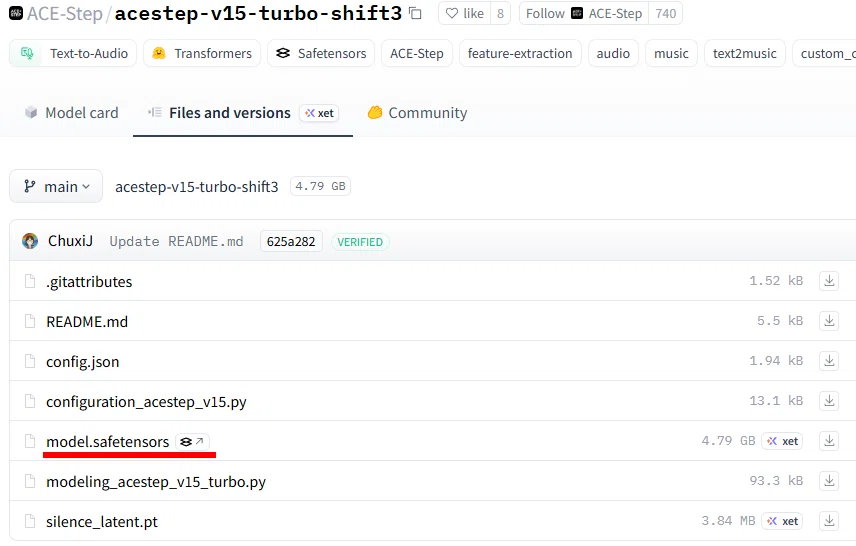Switch to the Files and versions tab
856x546 pixels.
(243, 113)
